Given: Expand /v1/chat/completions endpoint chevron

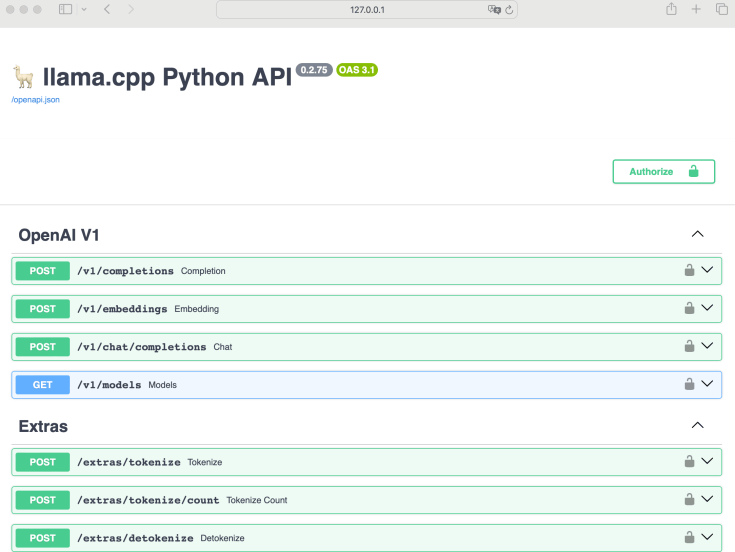Looking at the screenshot, I should [707, 345].
